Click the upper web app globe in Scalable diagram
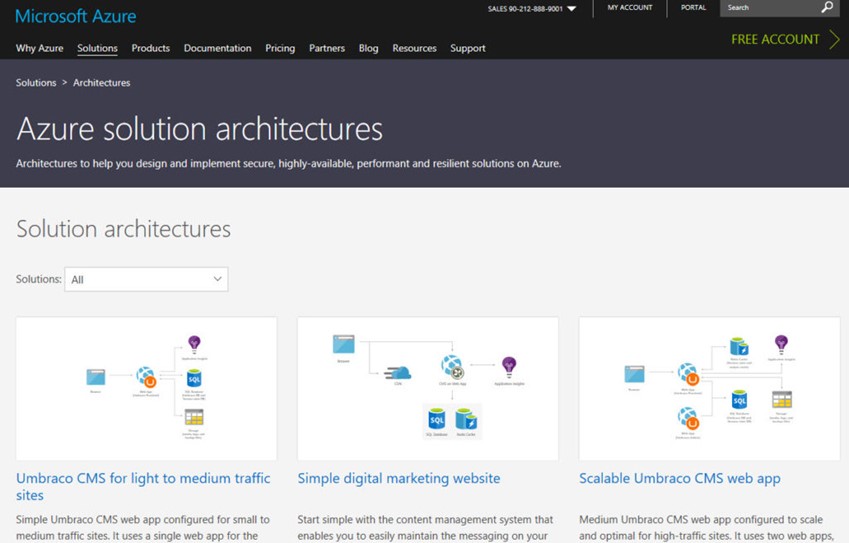849x543 pixels. click(688, 374)
